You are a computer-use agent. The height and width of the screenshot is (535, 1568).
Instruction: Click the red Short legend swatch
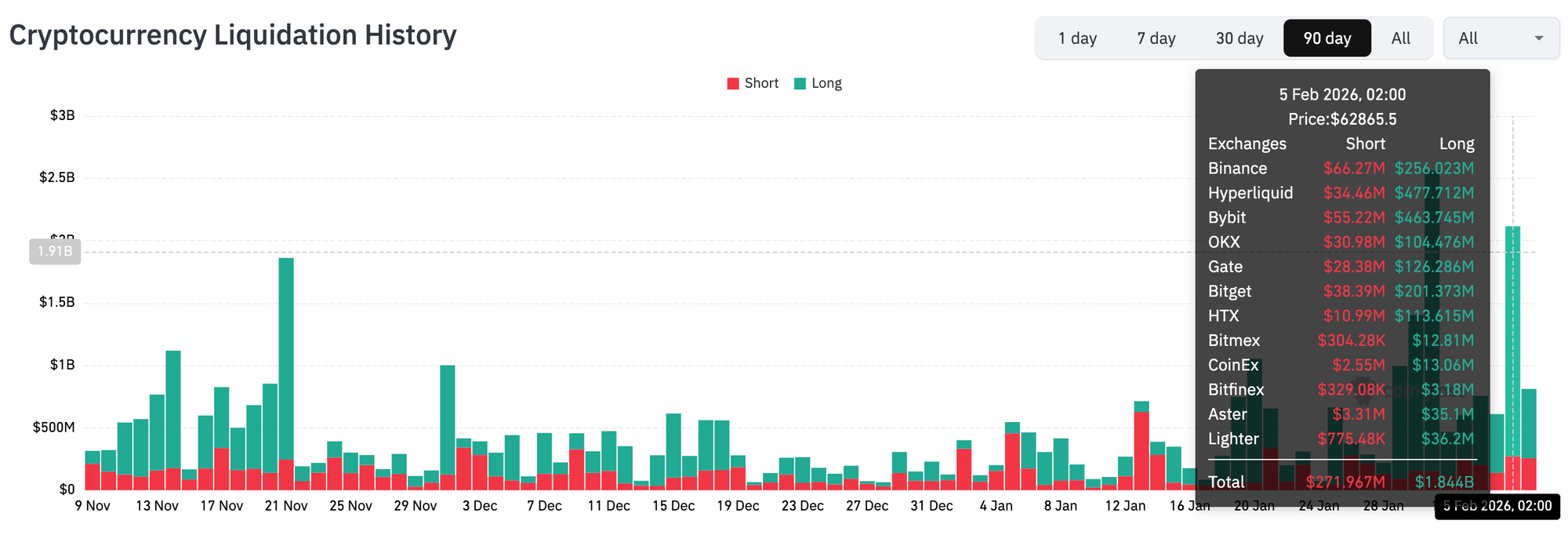click(x=733, y=84)
